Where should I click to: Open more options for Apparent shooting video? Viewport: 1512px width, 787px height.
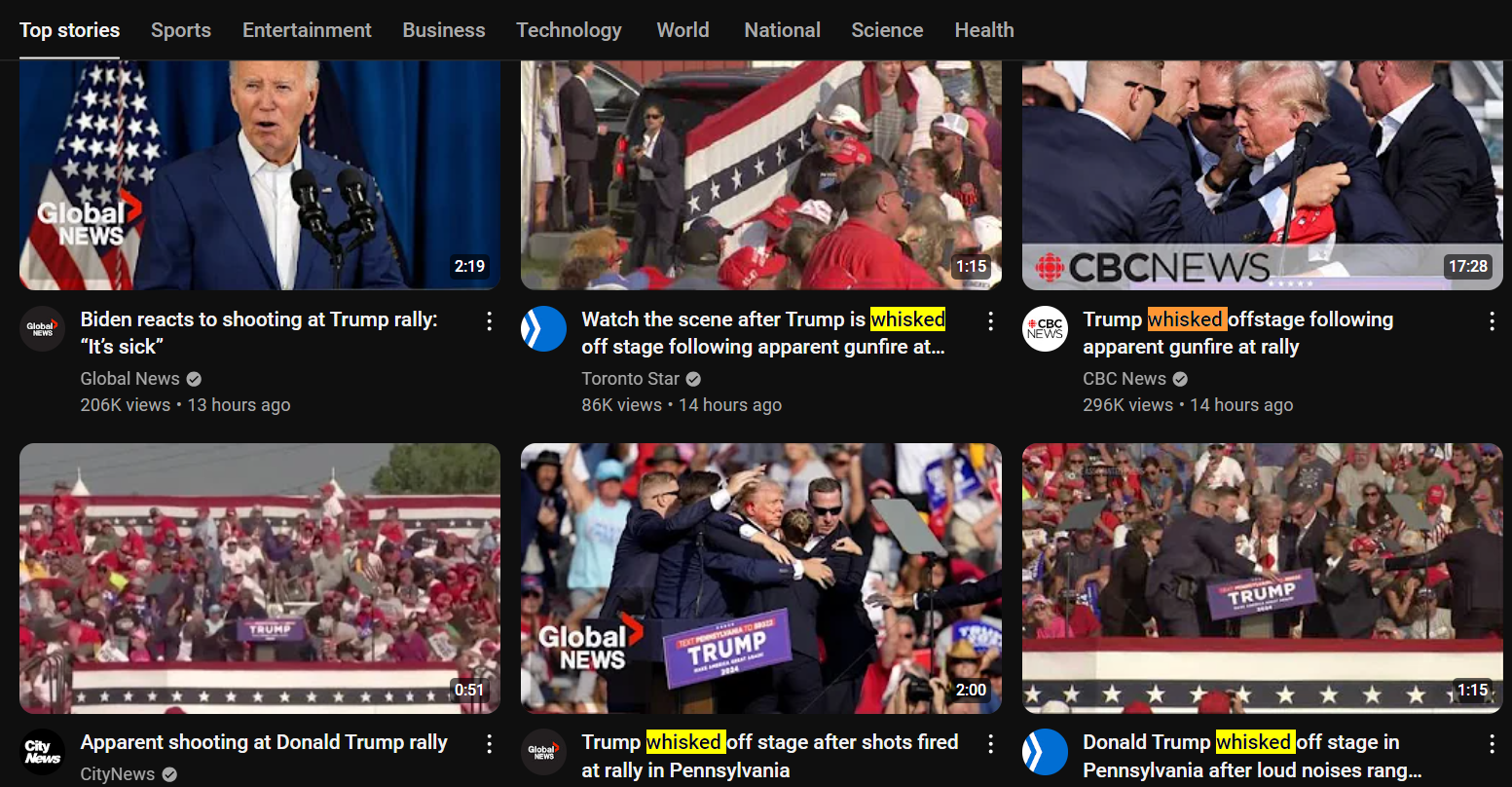490,744
